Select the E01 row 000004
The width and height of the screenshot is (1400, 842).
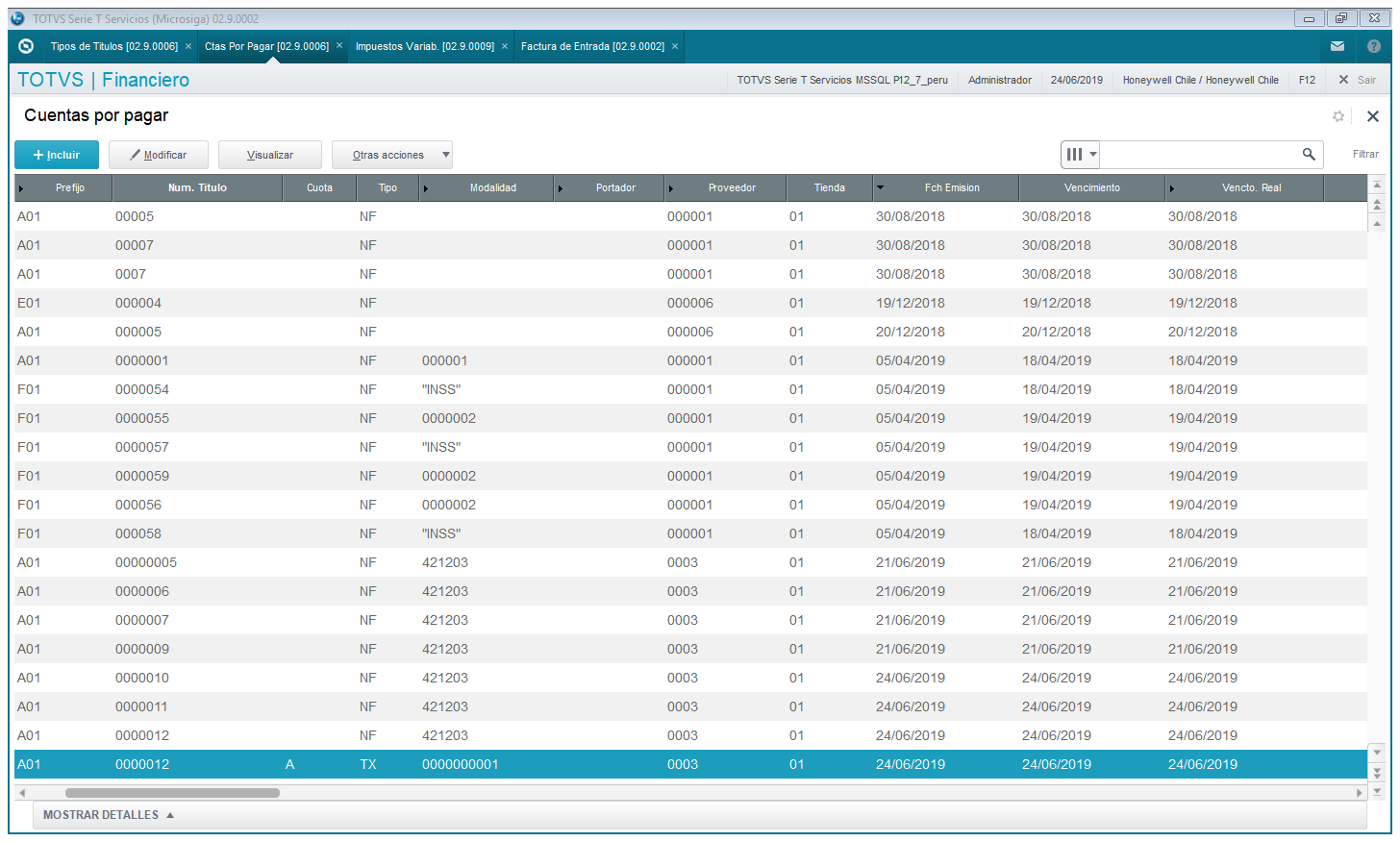pos(690,303)
